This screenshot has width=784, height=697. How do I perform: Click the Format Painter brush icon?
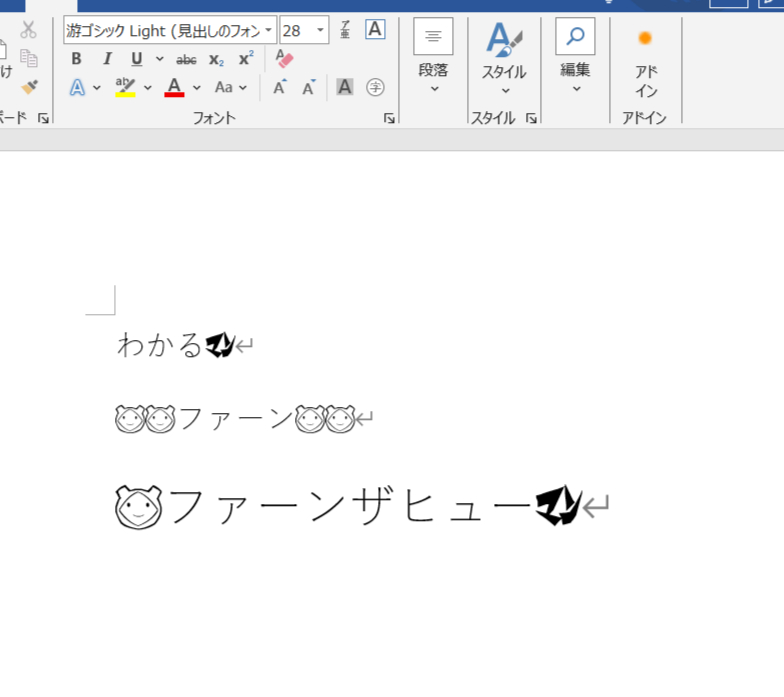click(29, 87)
